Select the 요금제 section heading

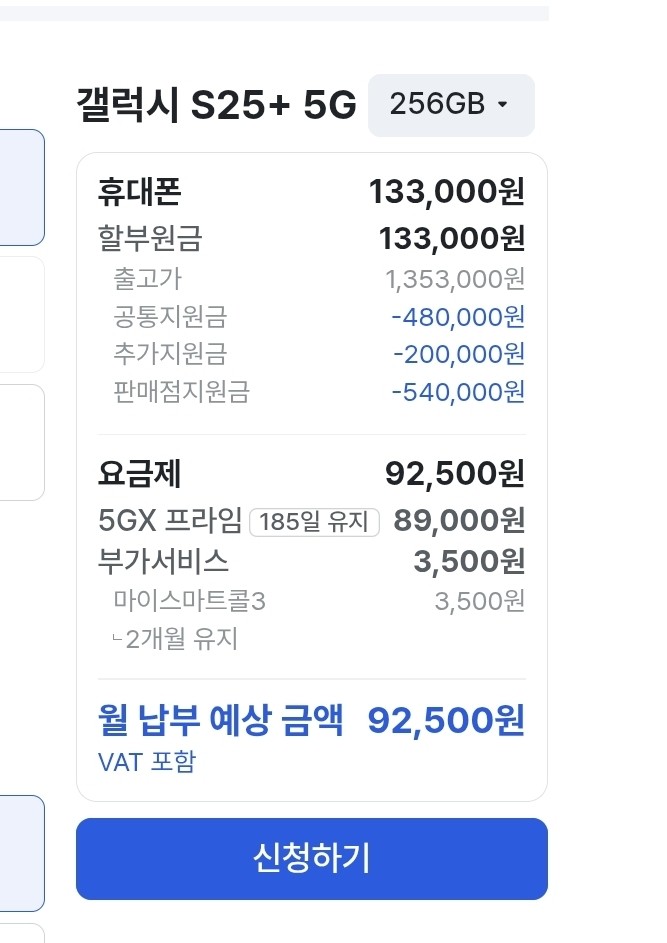(x=140, y=473)
